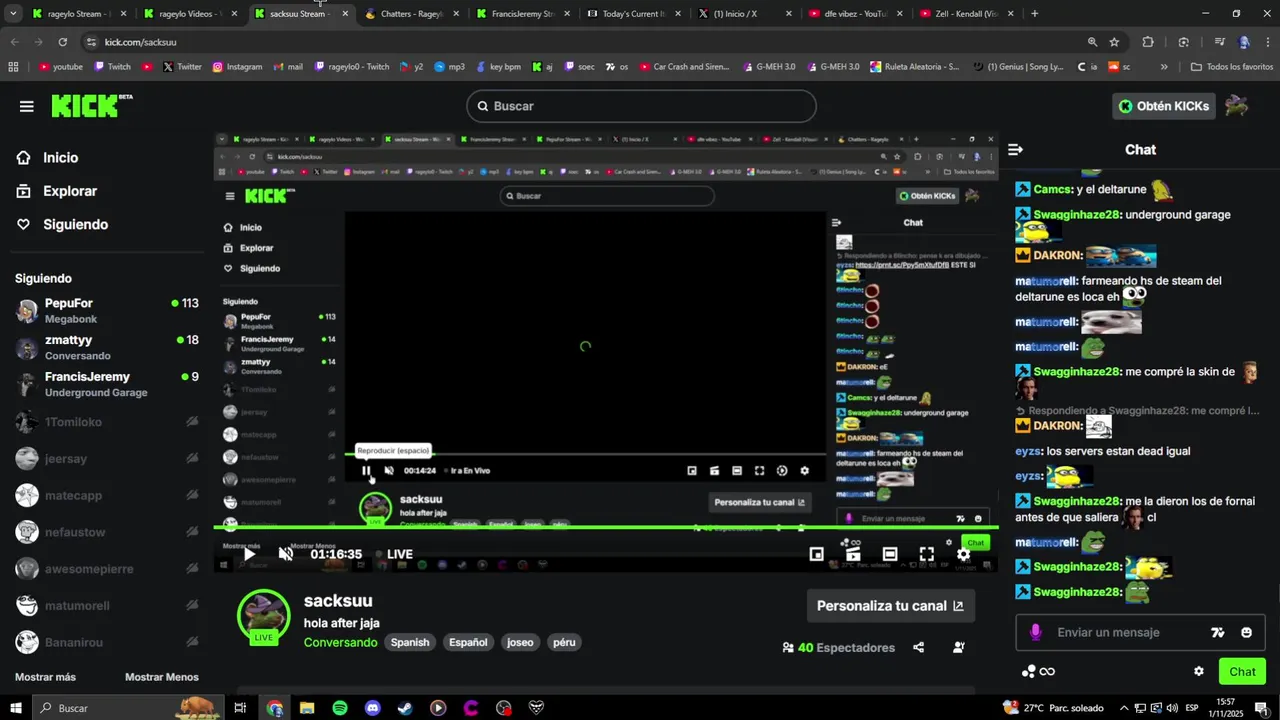Toggle theater mode in player

(890, 554)
